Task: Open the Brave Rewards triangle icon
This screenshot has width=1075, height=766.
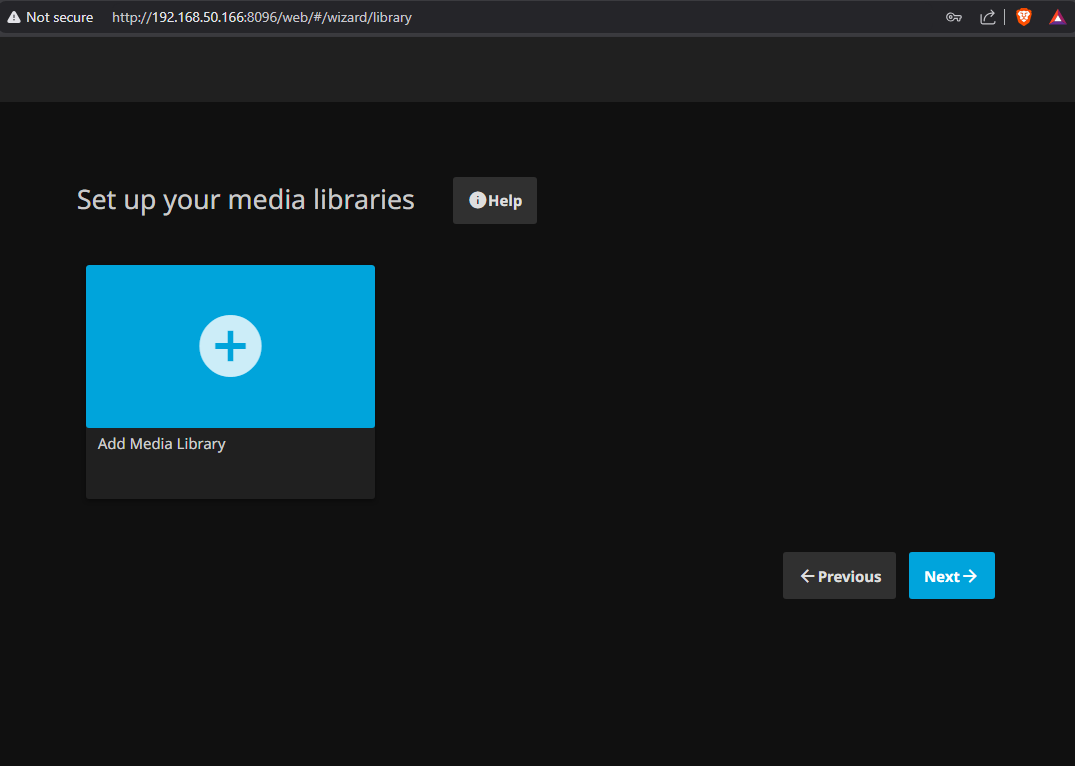Action: click(1057, 17)
